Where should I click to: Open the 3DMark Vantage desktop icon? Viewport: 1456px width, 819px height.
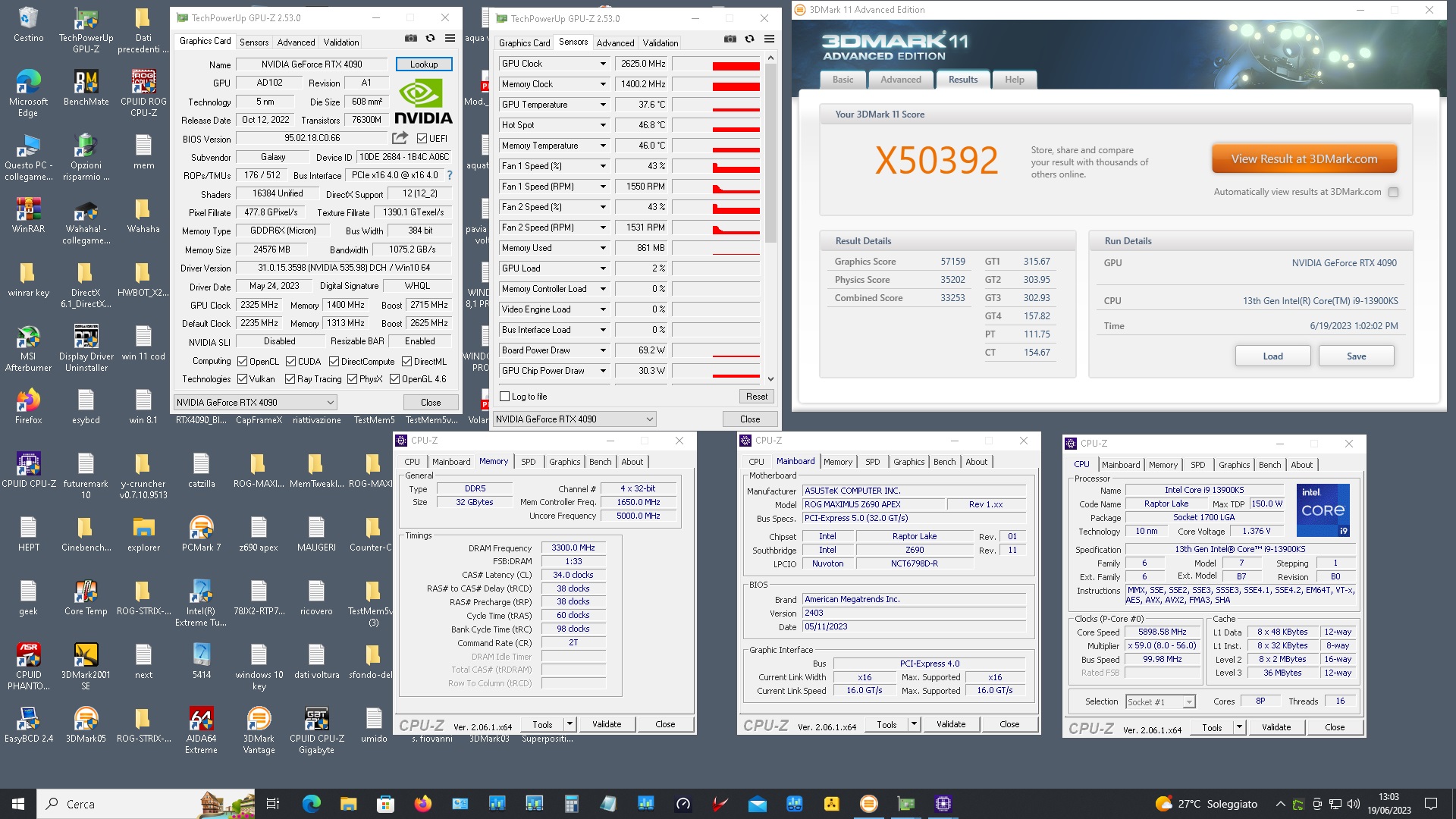(x=259, y=730)
